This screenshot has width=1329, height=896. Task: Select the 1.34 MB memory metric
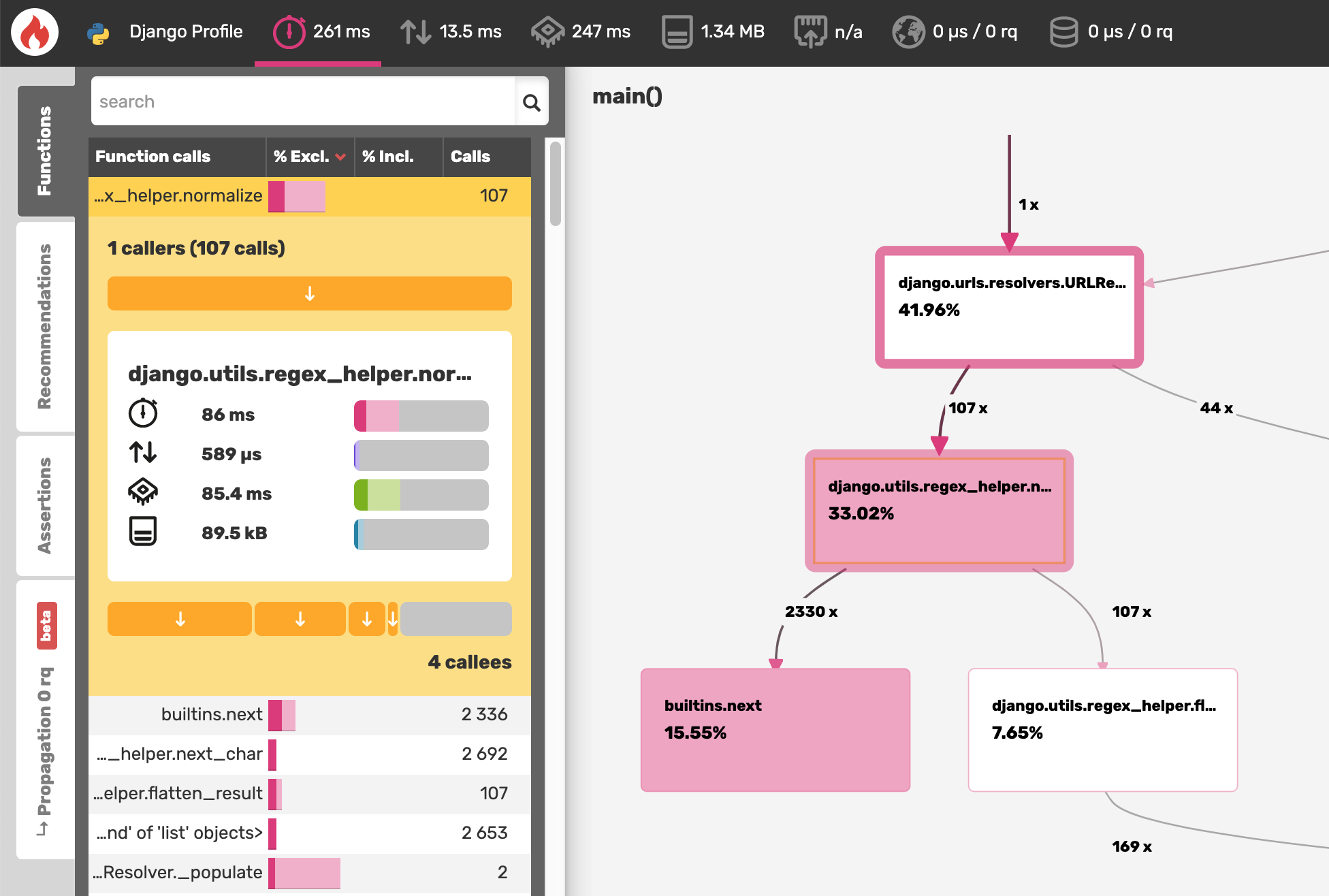(712, 31)
